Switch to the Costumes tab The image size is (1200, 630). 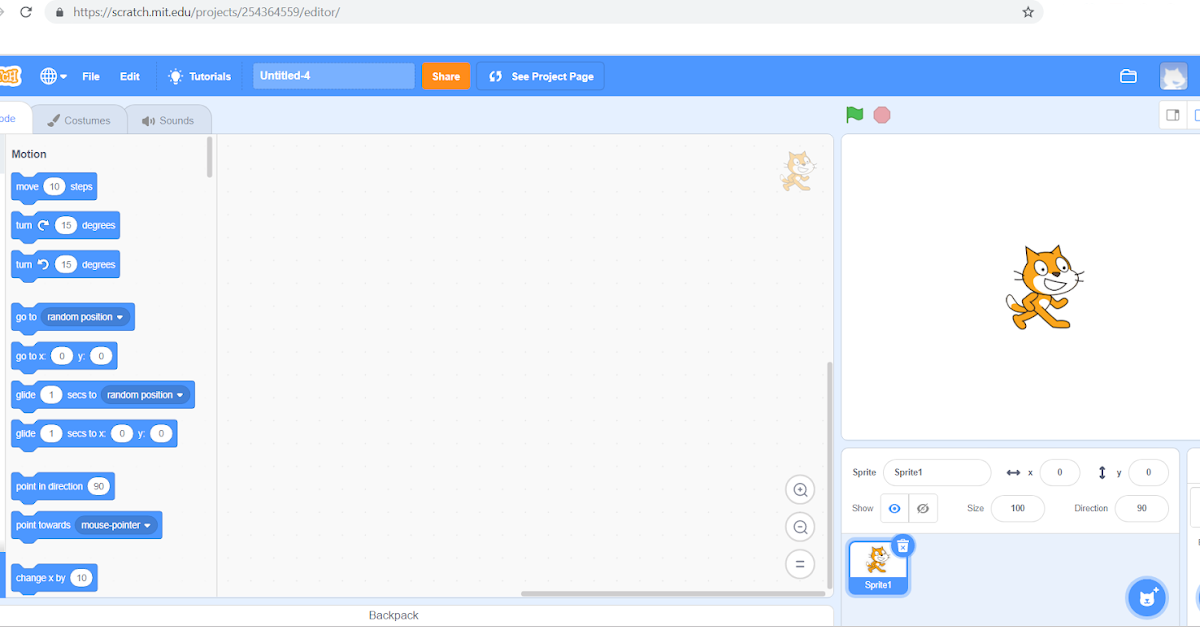coord(80,119)
